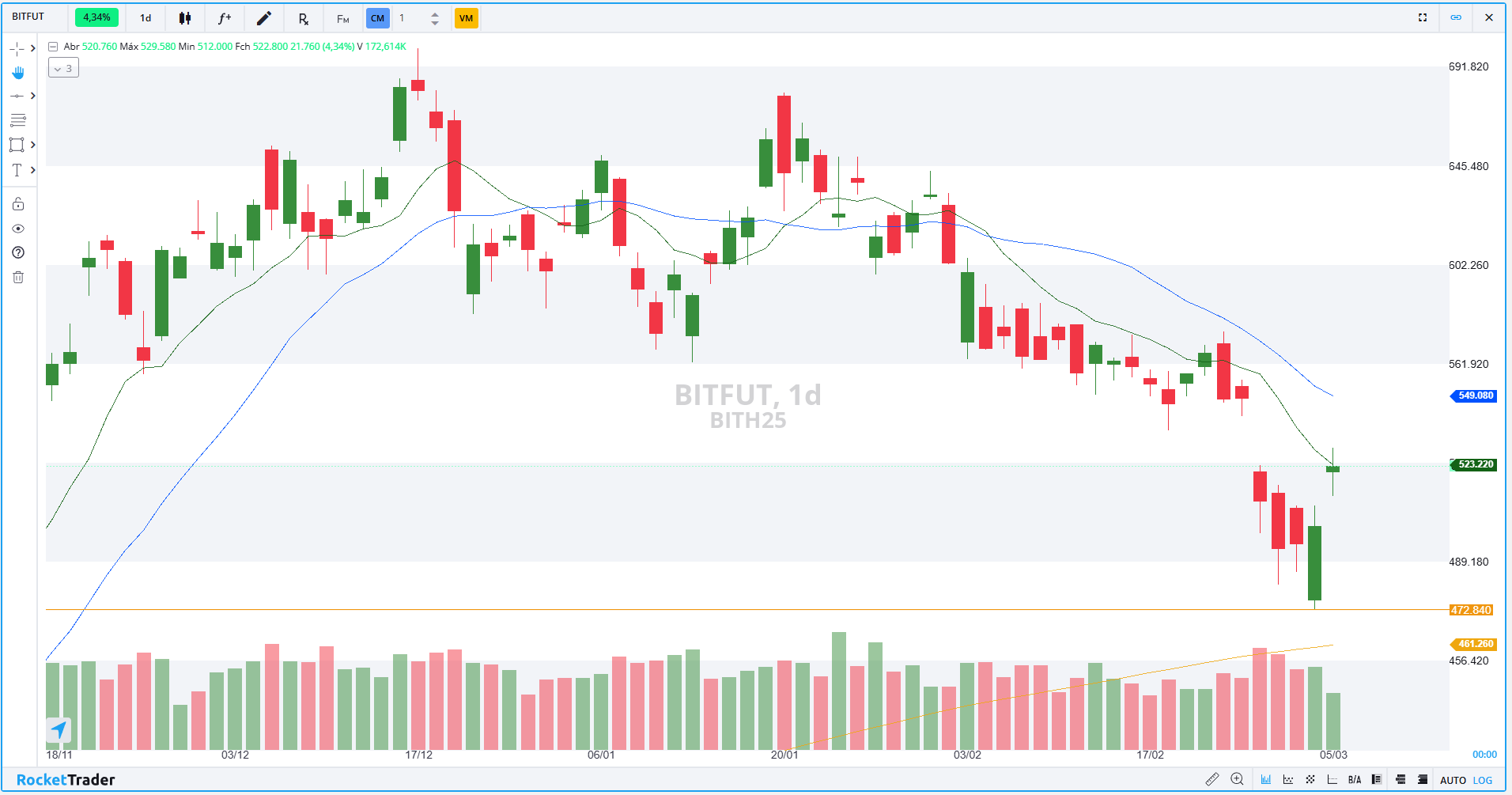Toggle the blue CM button
This screenshot has width=1512, height=795.
pyautogui.click(x=378, y=18)
